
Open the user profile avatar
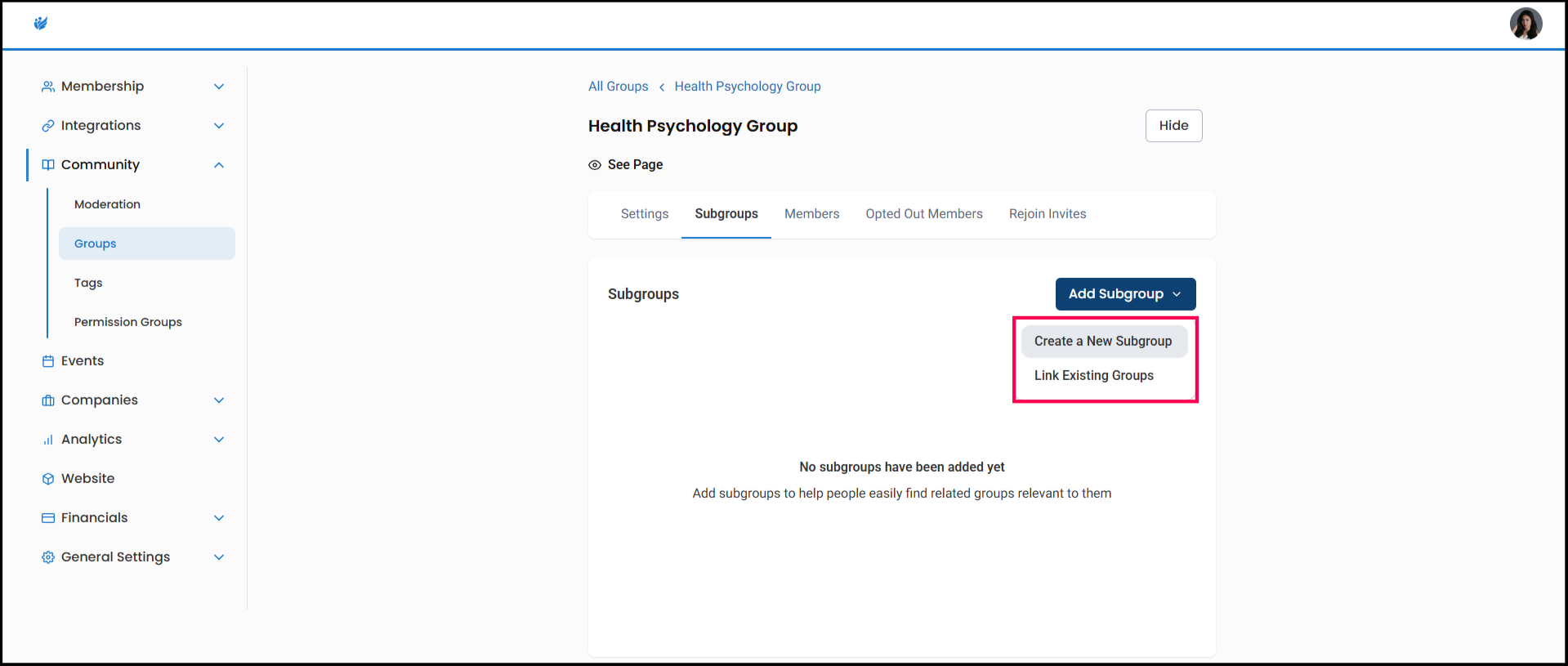[1525, 24]
